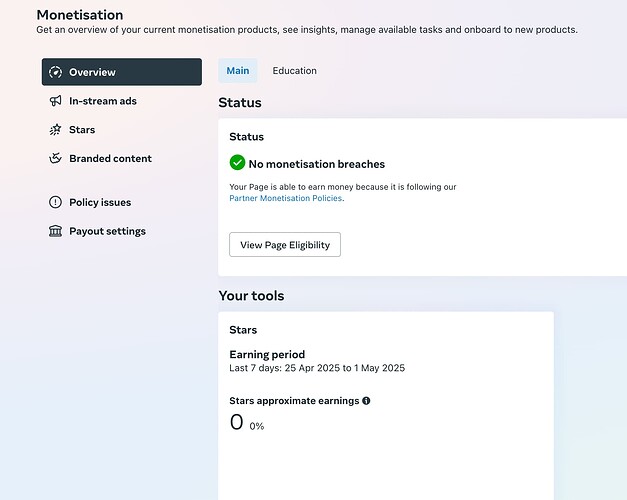
Task: Switch to the Main tab
Action: coord(238,71)
